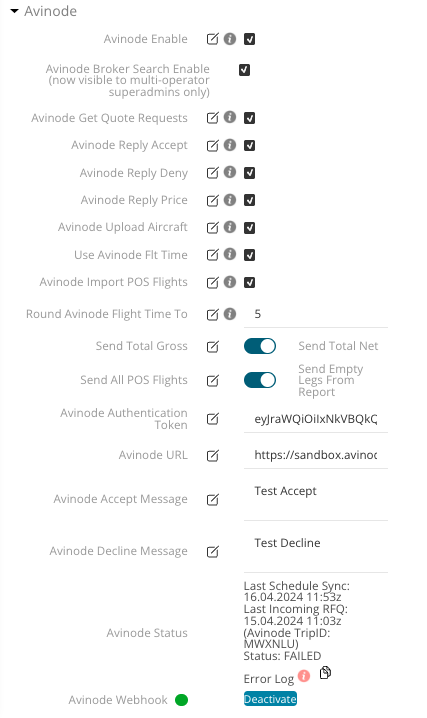Uncheck the Avinode Import POS Flights checkbox

click(249, 282)
